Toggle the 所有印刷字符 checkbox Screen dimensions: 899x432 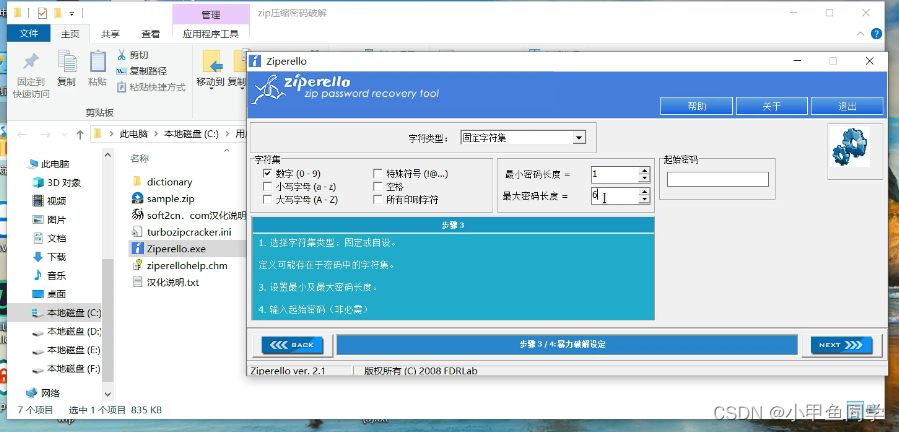pyautogui.click(x=377, y=200)
